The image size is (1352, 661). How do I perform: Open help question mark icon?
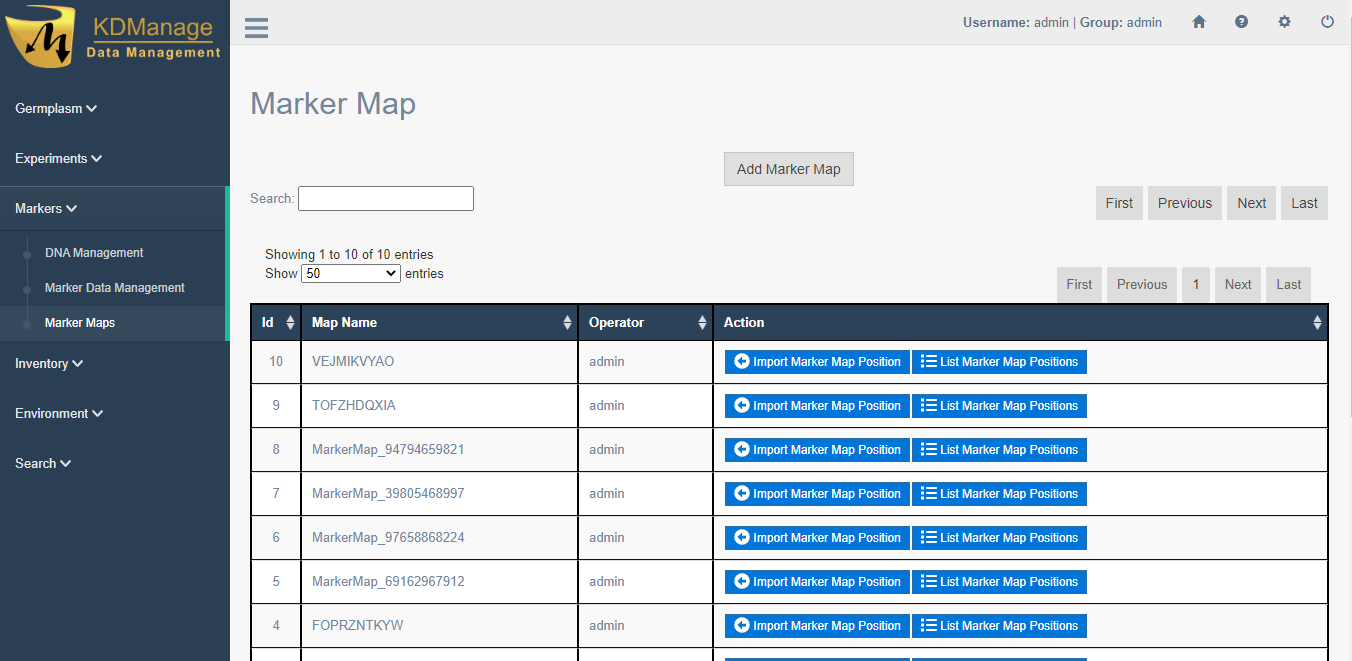[1241, 22]
